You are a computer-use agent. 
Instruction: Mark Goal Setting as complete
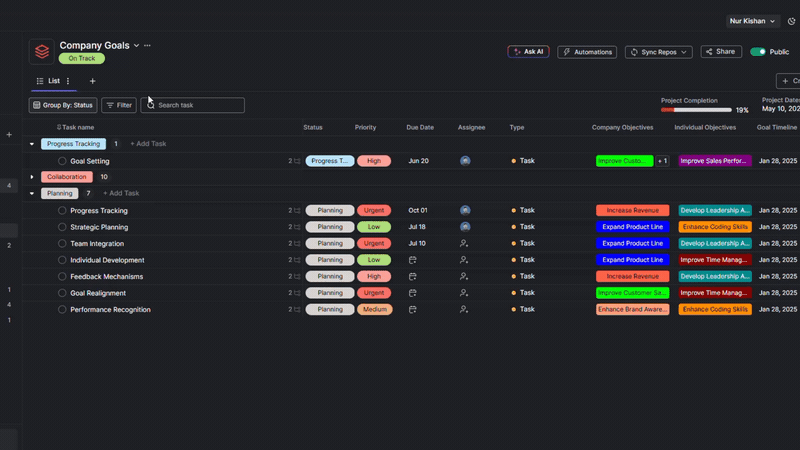tap(62, 161)
